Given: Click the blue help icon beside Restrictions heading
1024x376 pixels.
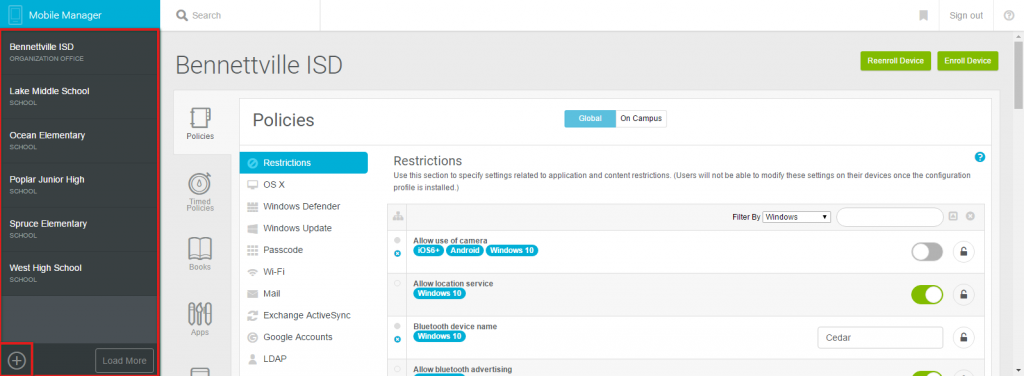Looking at the screenshot, I should tap(980, 157).
